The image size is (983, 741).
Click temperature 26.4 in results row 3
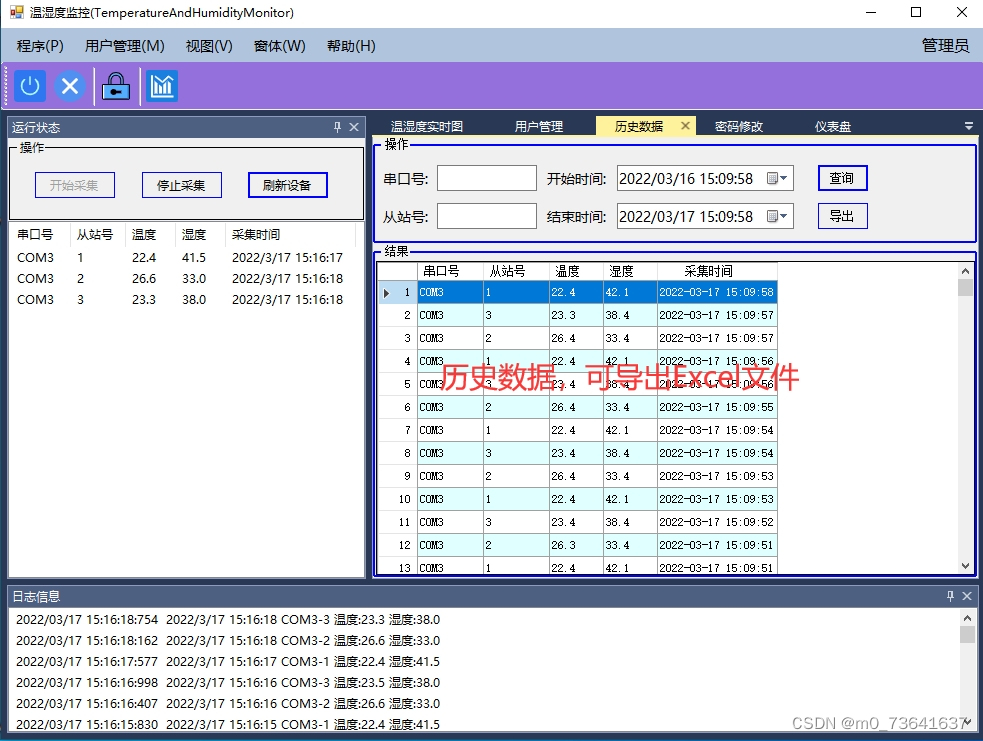(576, 338)
